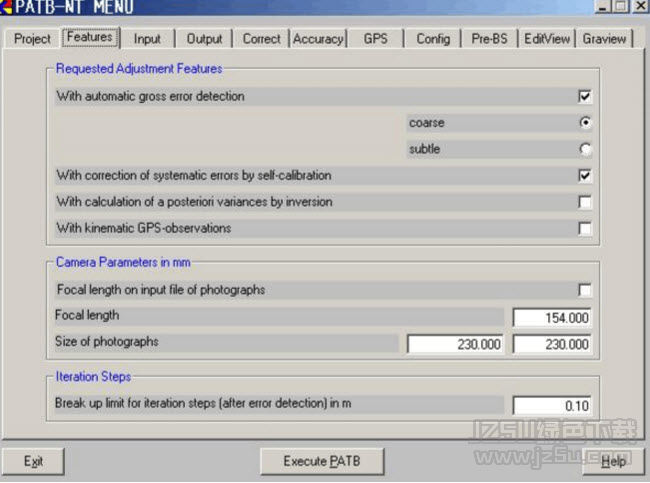
Task: Click the second Size of photographs field
Action: tap(552, 344)
